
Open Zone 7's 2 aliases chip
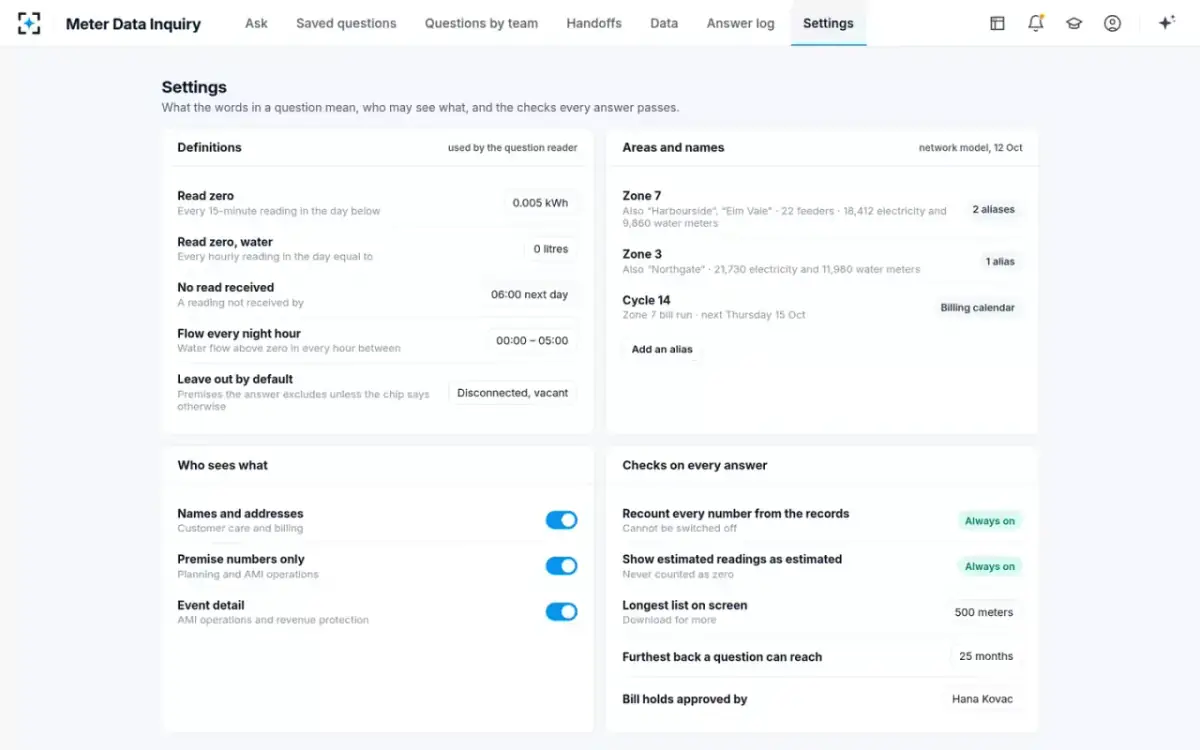[993, 210]
